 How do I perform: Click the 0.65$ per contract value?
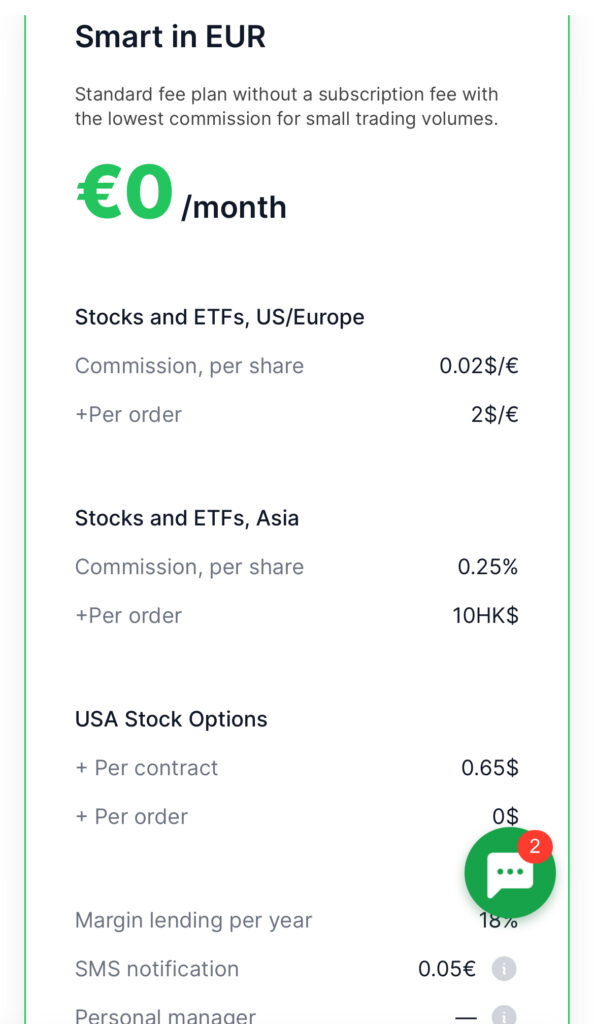tap(490, 768)
